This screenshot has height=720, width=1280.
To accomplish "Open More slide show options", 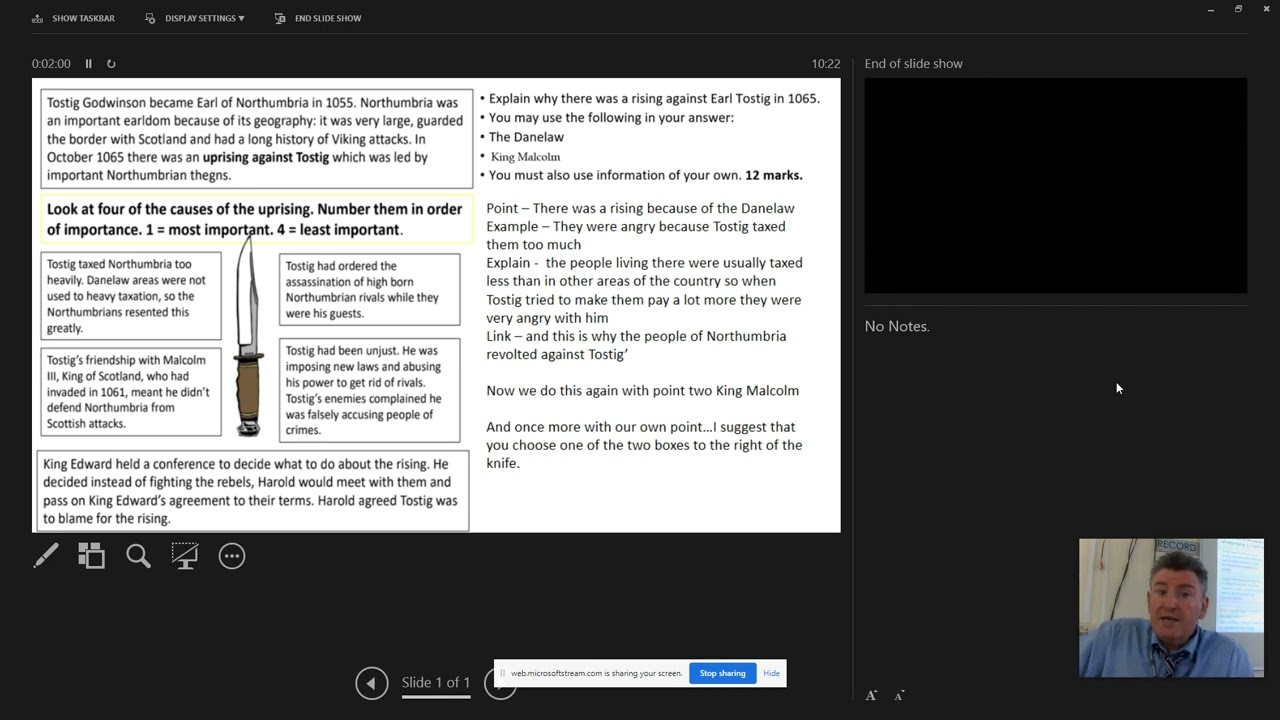I will click(x=232, y=556).
